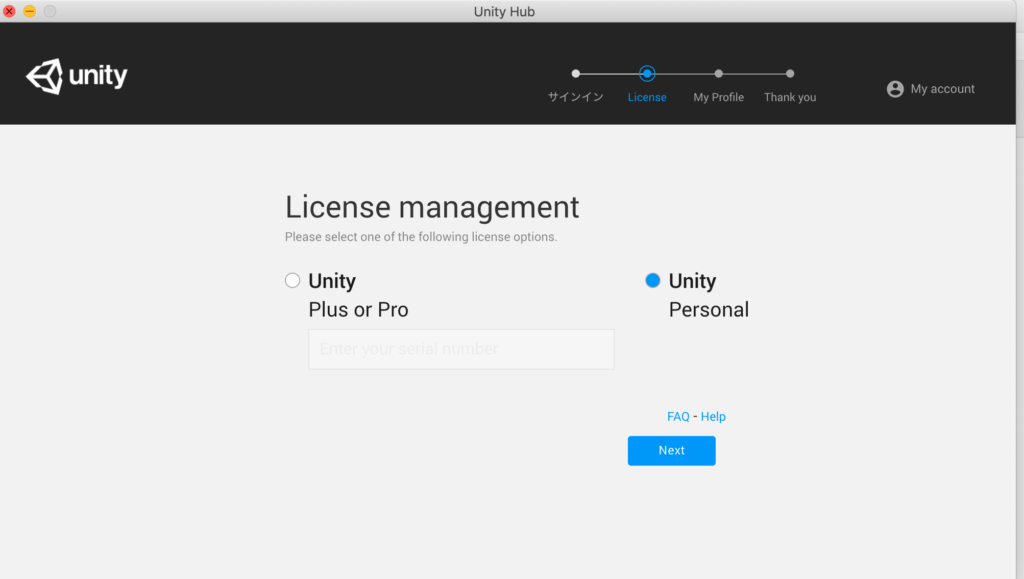Click the Unity cube logomark
The image size is (1024, 579).
point(44,75)
